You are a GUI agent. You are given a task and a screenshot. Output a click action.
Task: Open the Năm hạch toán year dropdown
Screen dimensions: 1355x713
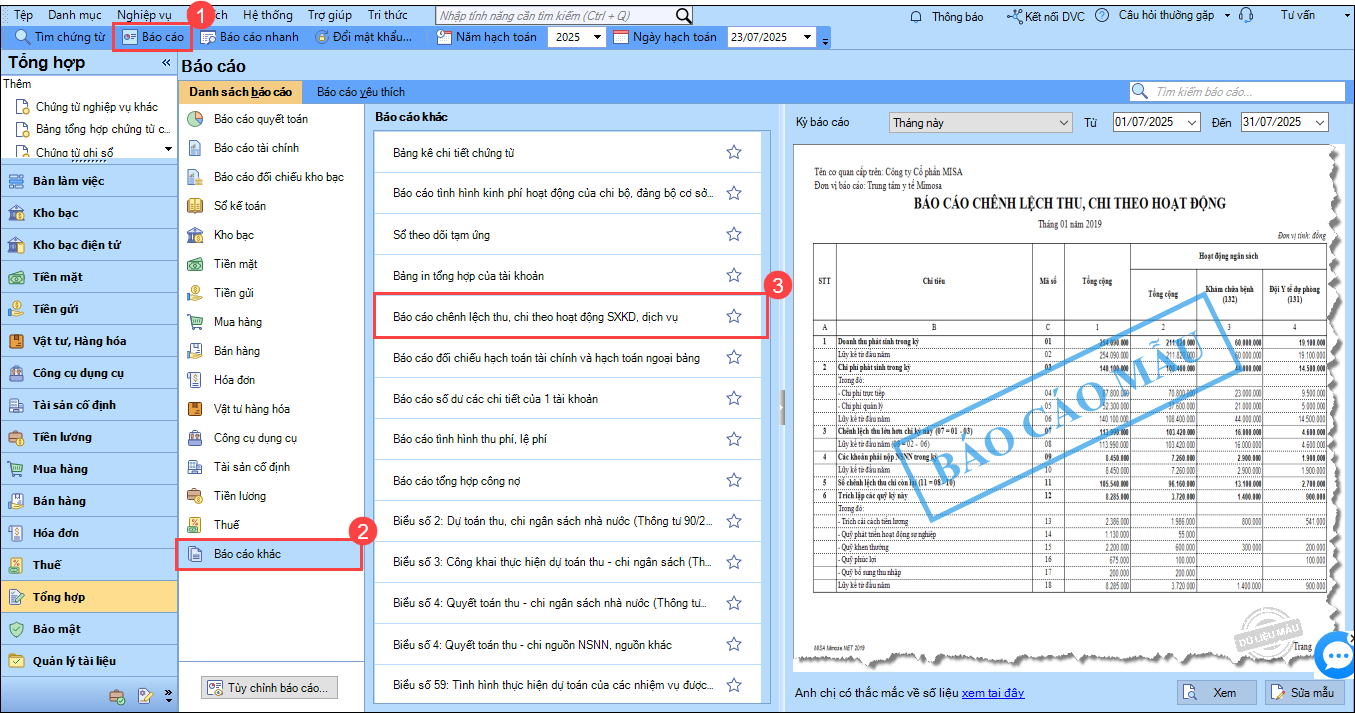click(x=597, y=37)
